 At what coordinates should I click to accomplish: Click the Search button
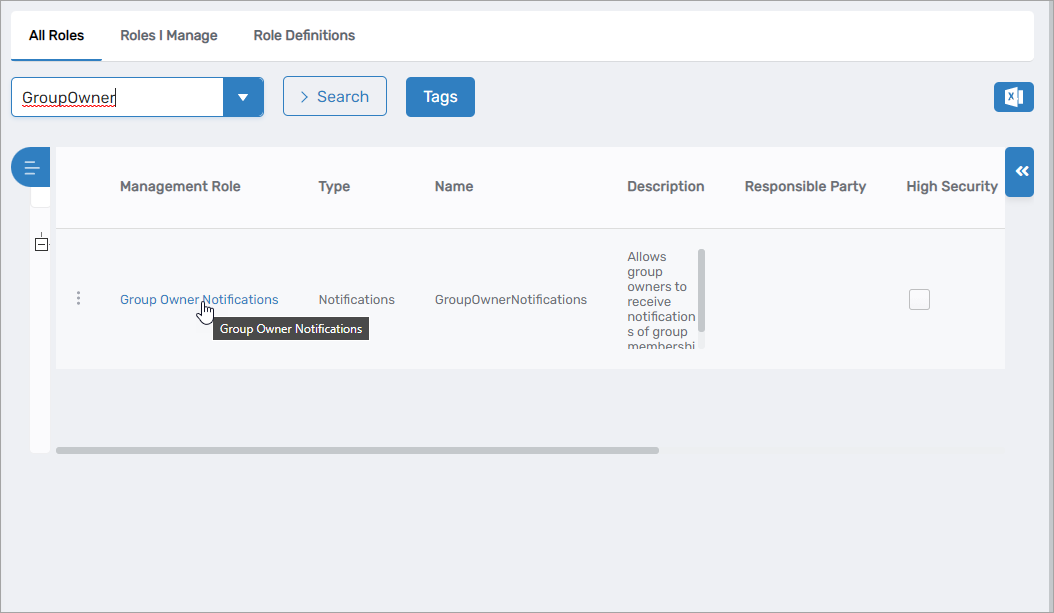335,97
